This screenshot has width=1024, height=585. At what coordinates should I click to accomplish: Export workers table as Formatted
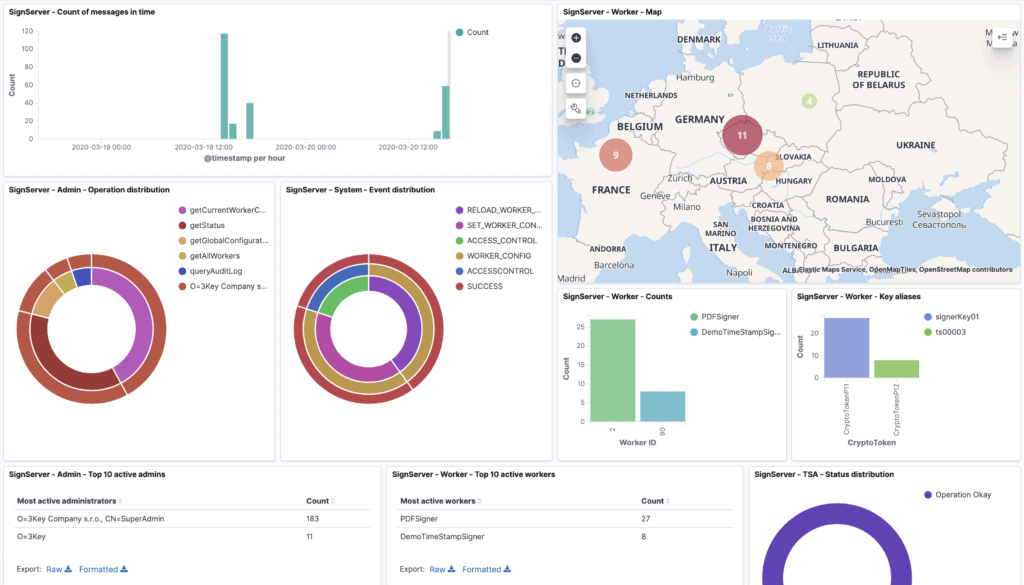[487, 569]
